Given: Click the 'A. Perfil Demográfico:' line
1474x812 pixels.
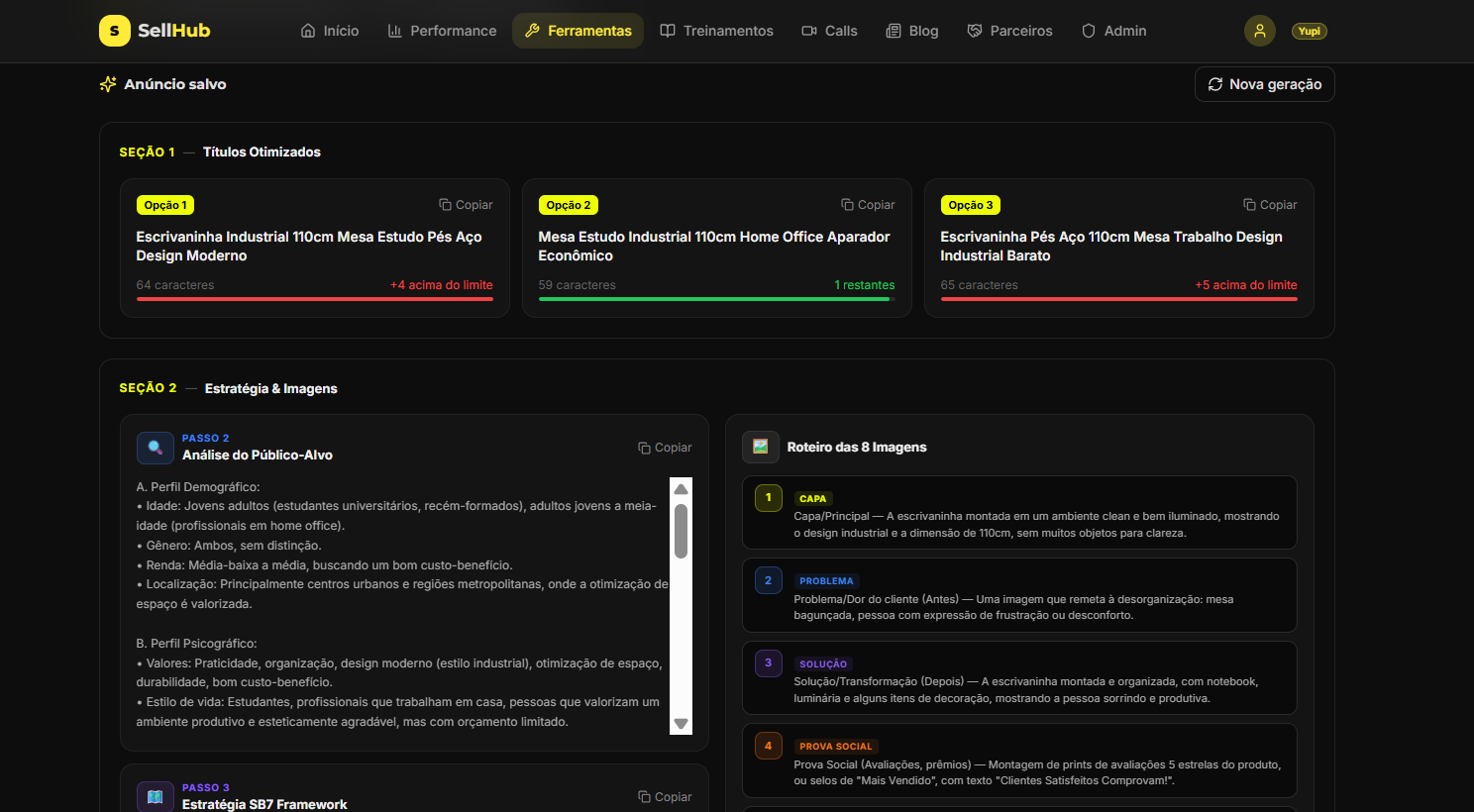Looking at the screenshot, I should click(198, 487).
